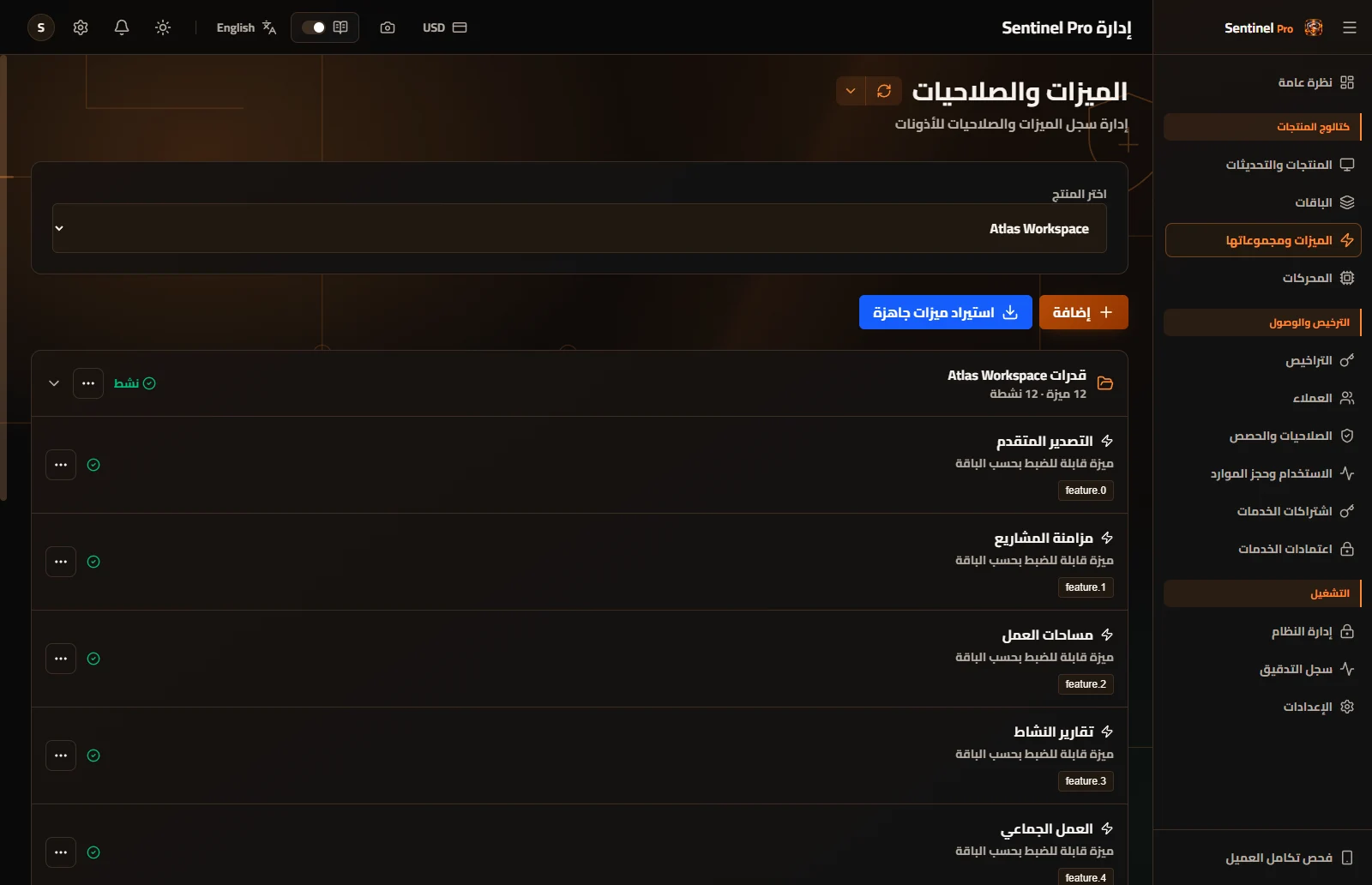Open the Atlas Workspace product dropdown
The image size is (1372, 885).
tap(580, 228)
